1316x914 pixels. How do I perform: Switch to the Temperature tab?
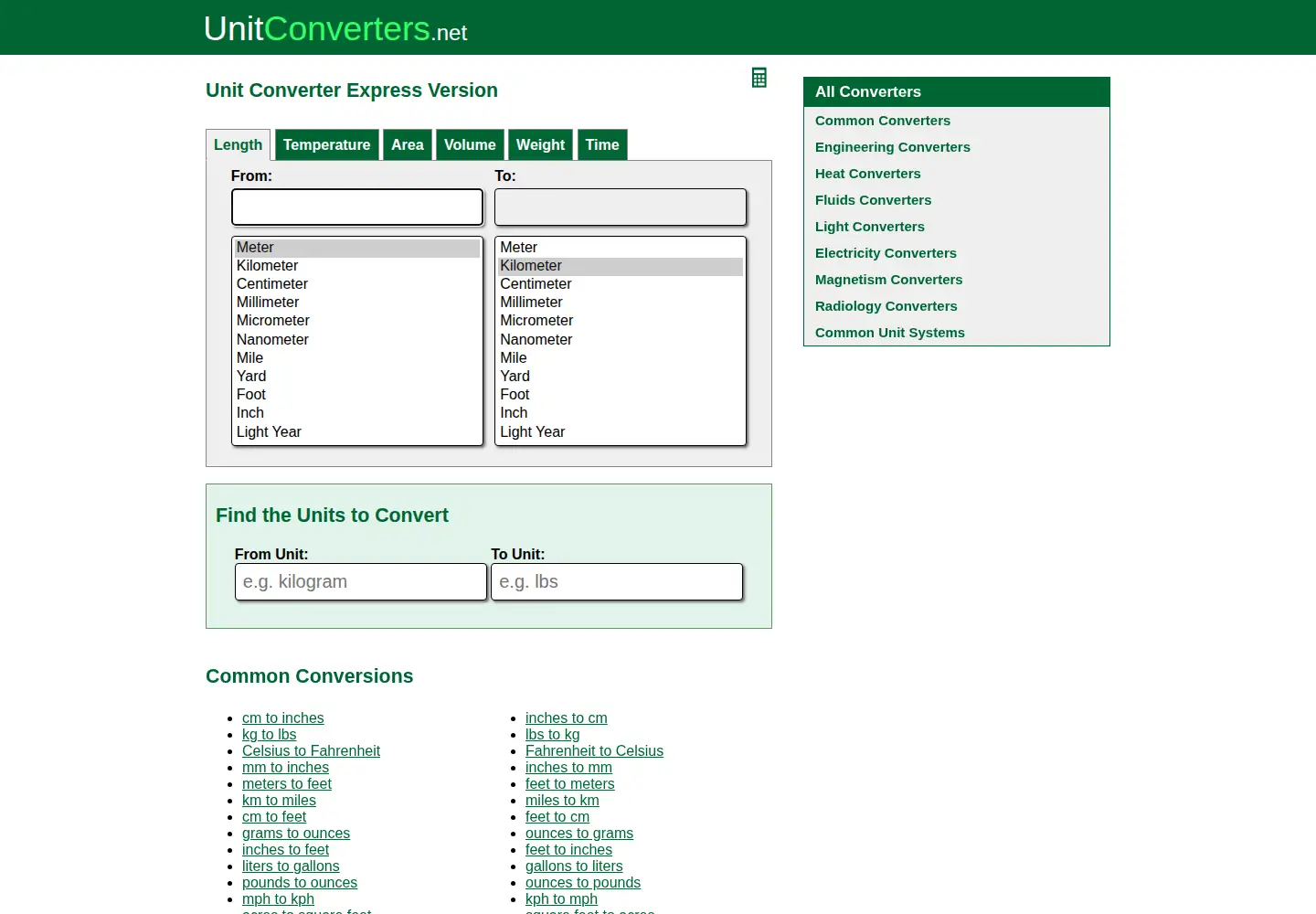tap(326, 144)
